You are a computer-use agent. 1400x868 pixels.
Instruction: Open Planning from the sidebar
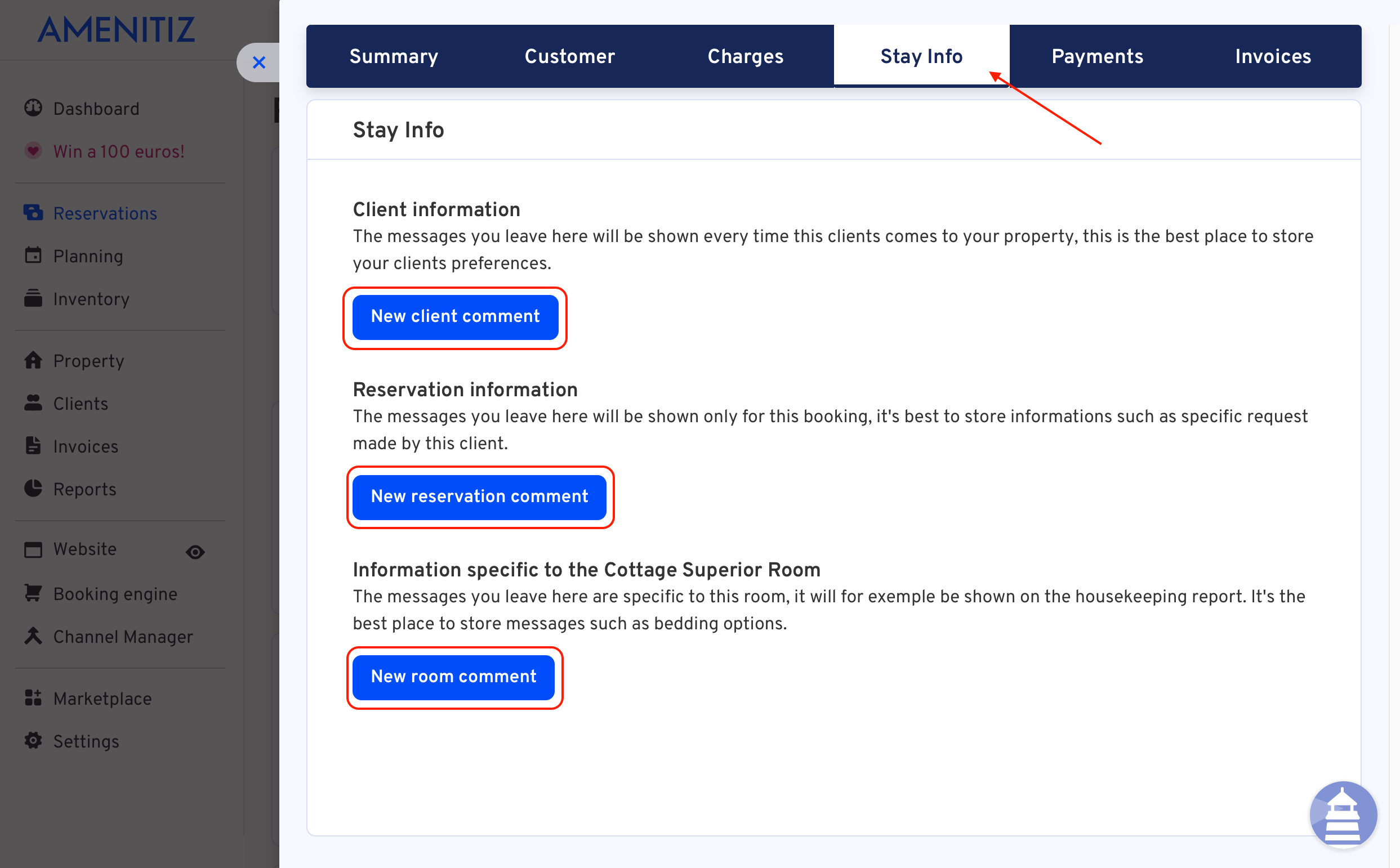tap(88, 256)
